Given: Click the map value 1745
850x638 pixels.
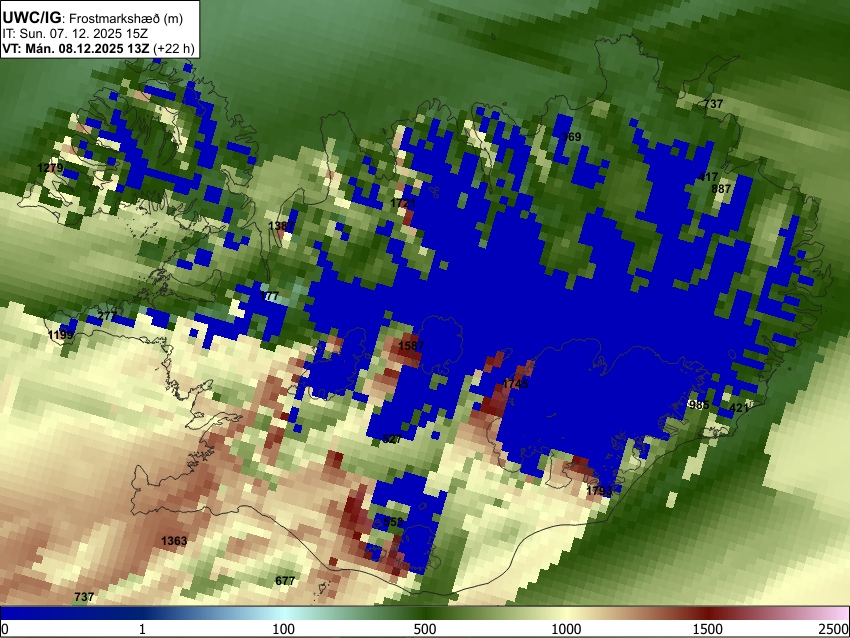Looking at the screenshot, I should point(515,384).
